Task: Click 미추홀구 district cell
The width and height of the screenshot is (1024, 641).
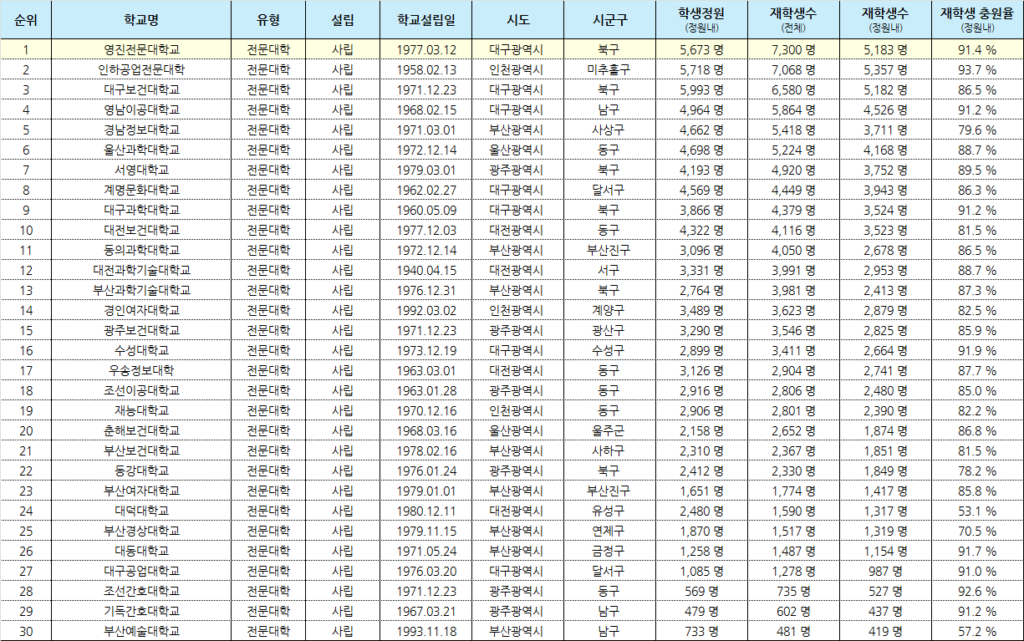Action: [609, 70]
